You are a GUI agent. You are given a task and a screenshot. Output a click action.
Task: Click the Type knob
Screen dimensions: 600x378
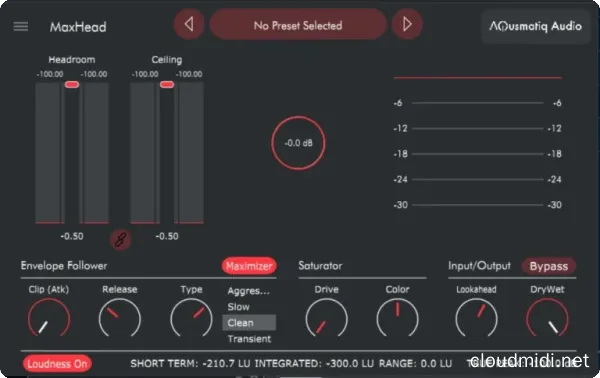[191, 318]
